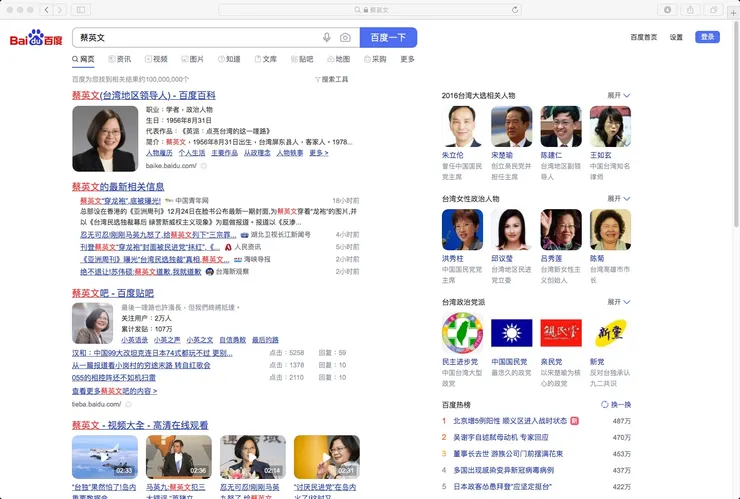The height and width of the screenshot is (499, 740).
Task: Add a new Safari tab
Action: pyautogui.click(x=733, y=13)
